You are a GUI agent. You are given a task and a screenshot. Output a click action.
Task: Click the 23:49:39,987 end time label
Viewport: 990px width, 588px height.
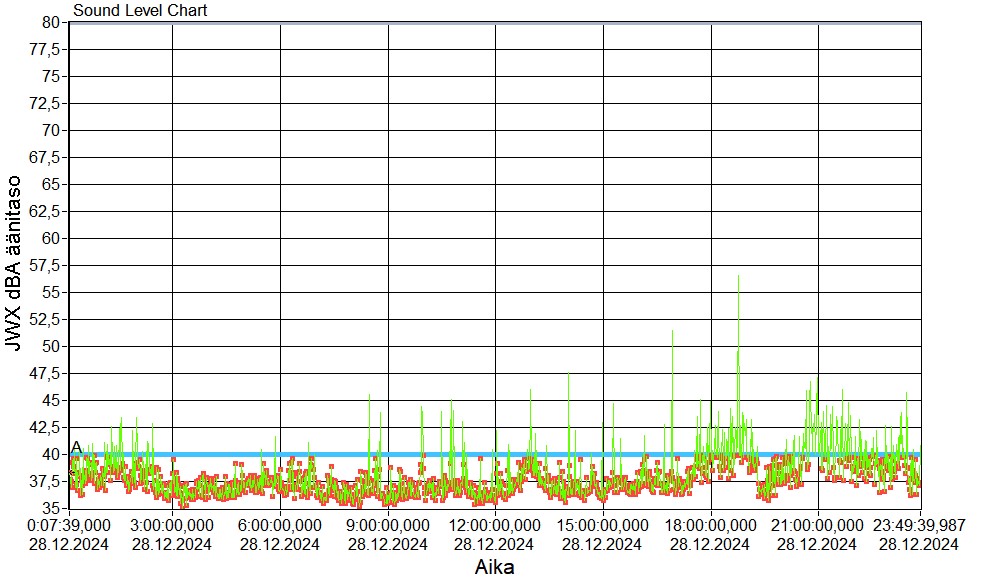(x=919, y=525)
